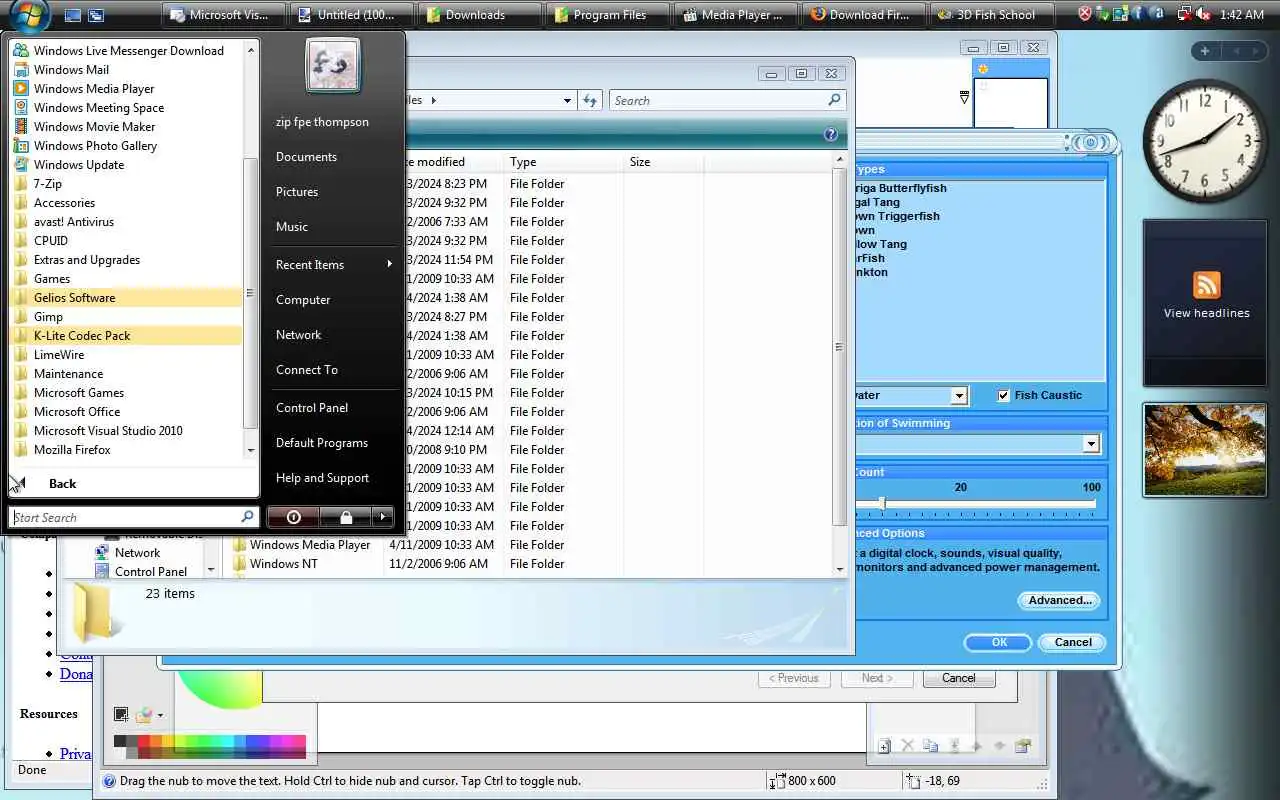Click the Type column header
This screenshot has height=800, width=1280.
[x=564, y=162]
